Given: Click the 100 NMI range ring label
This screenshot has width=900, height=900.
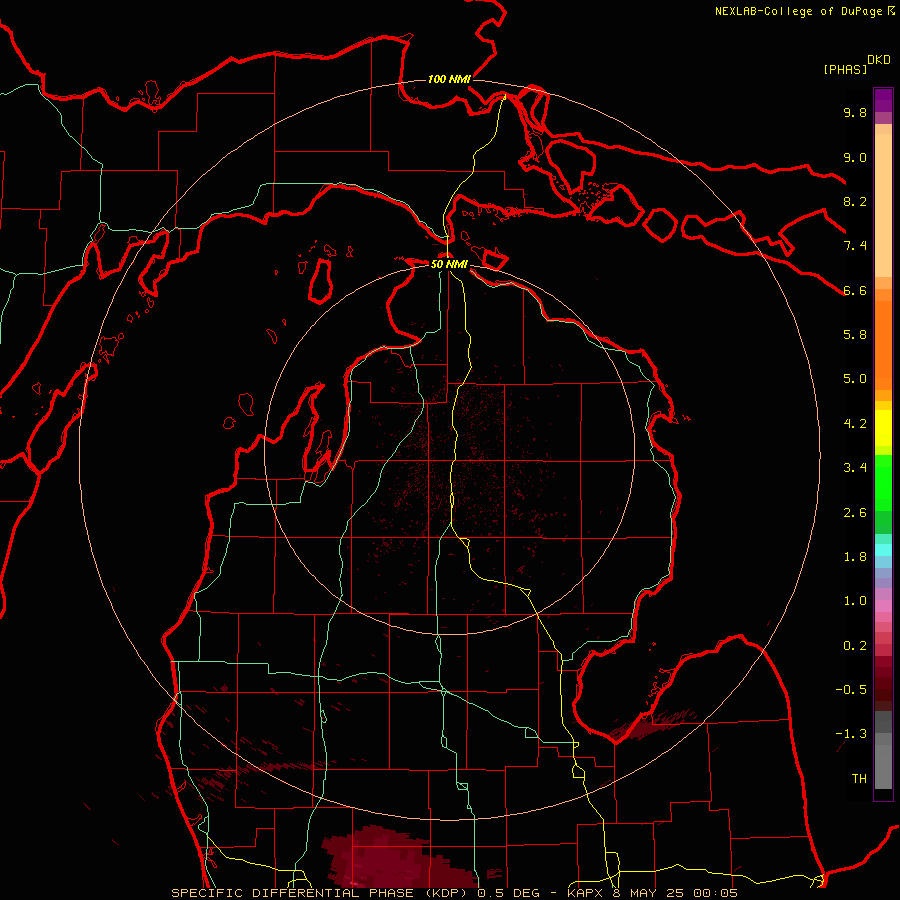Looking at the screenshot, I should tap(449, 79).
